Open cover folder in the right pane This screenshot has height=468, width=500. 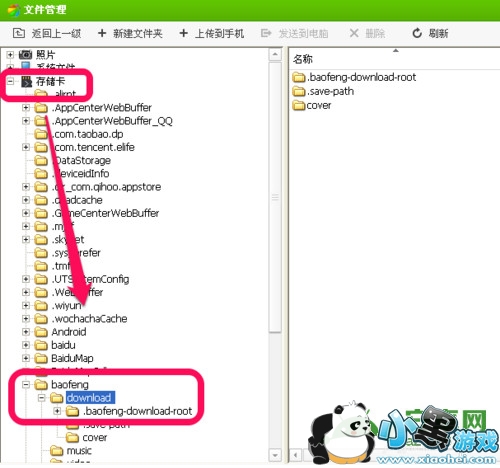point(312,105)
